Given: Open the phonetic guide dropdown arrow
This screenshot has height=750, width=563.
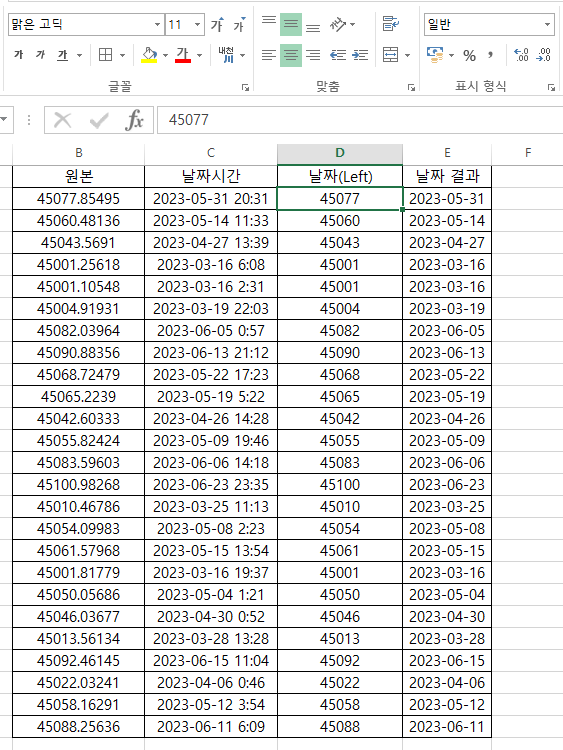Looking at the screenshot, I should pyautogui.click(x=243, y=55).
